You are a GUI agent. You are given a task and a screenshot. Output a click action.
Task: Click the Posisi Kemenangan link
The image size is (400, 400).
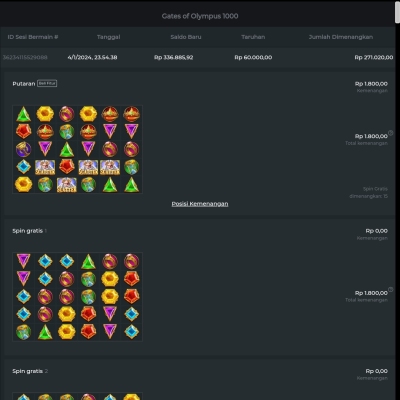200,204
